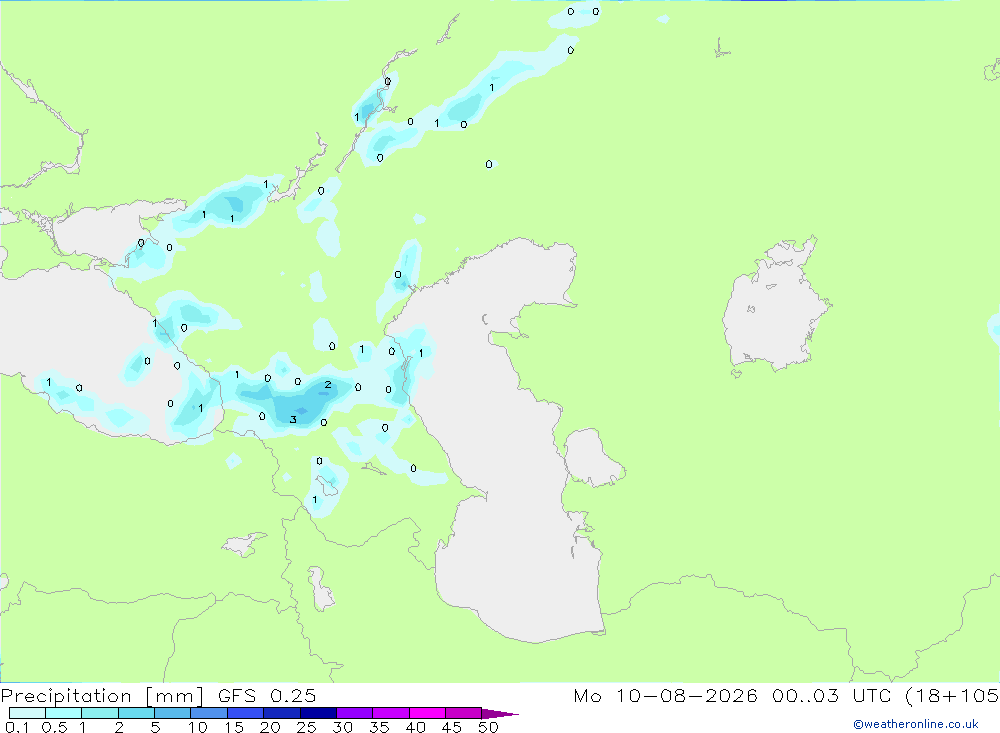
Task: Click the '2' precipitation value on the map
Action: pyautogui.click(x=328, y=384)
